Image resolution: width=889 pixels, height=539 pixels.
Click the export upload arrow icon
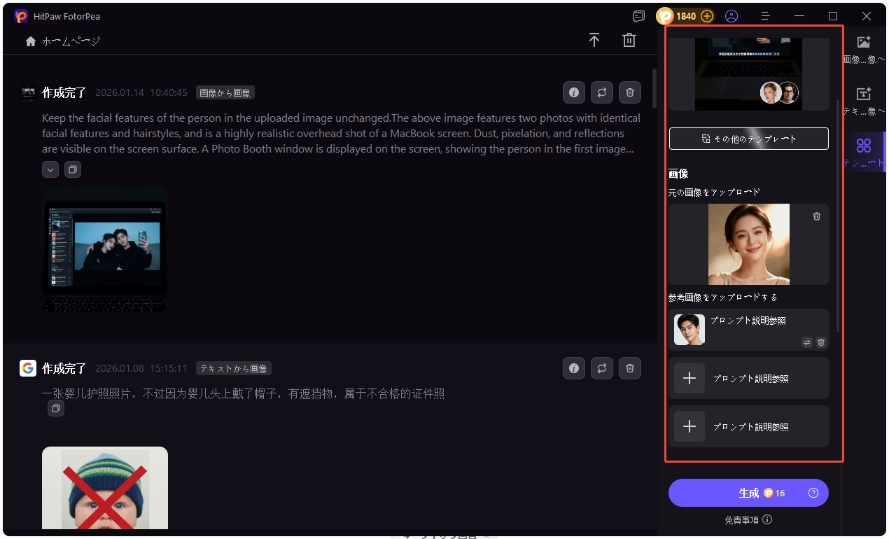click(x=594, y=40)
